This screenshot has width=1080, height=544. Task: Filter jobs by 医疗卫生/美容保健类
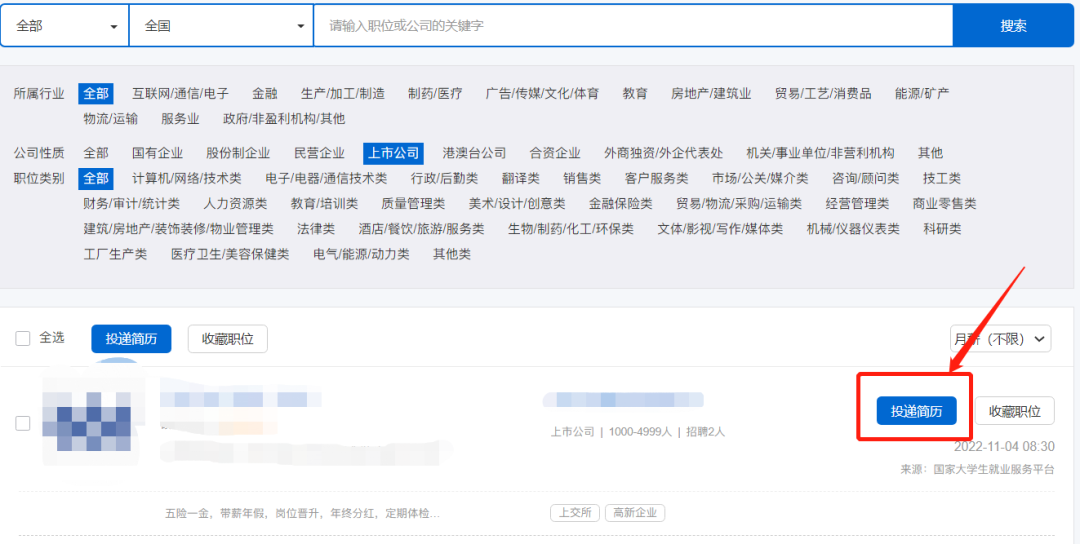pyautogui.click(x=230, y=254)
